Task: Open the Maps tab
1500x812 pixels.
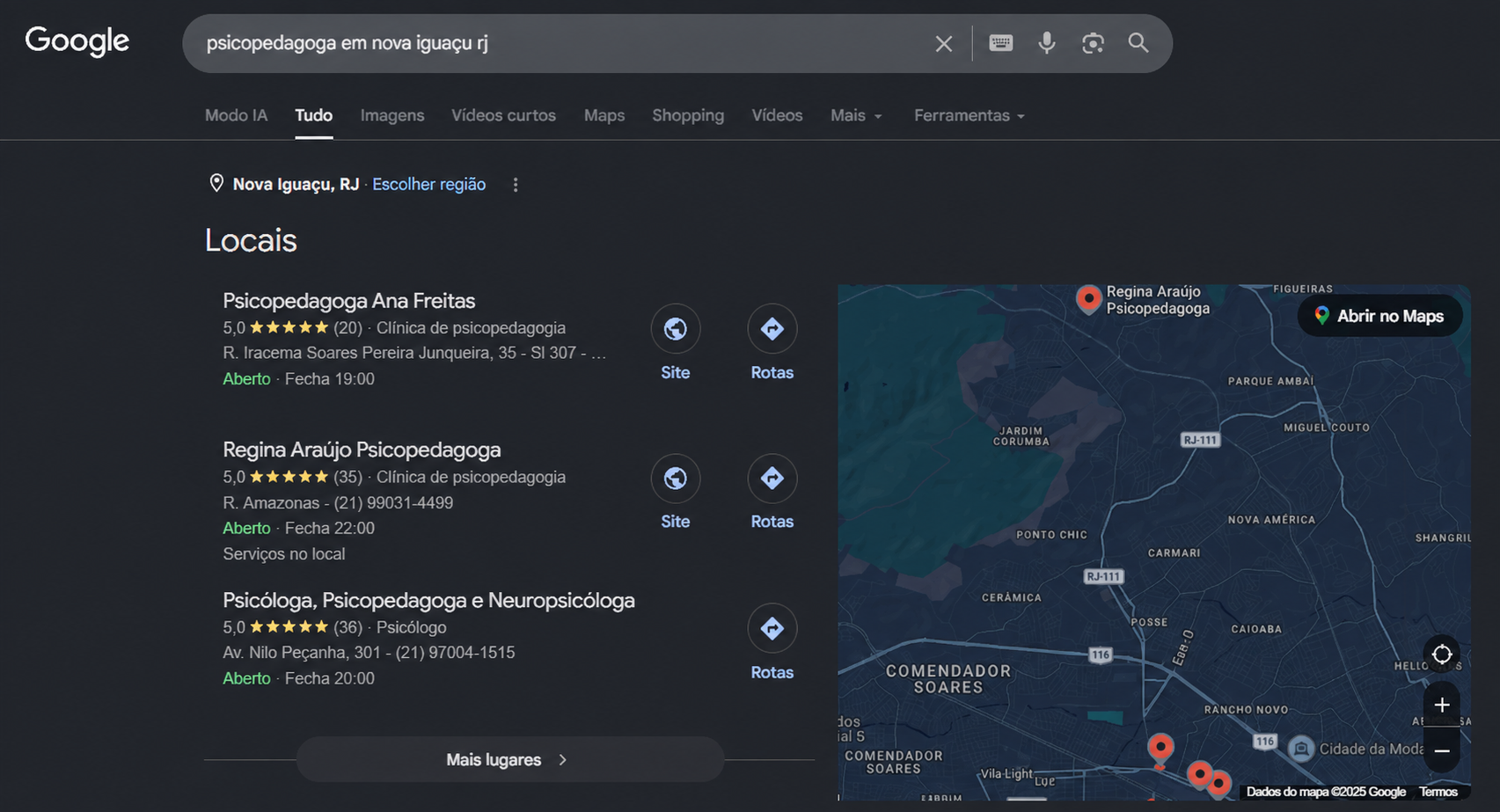Action: tap(604, 115)
